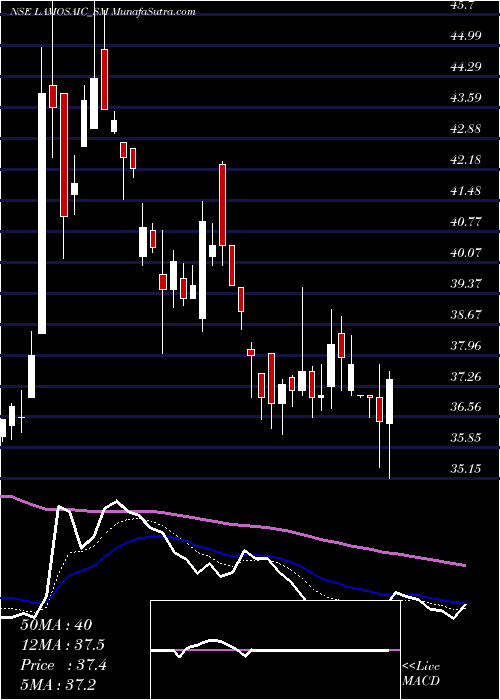The height and width of the screenshot is (700, 500).
Task: Click the 44.99 price axis label
Action: pos(467,35)
